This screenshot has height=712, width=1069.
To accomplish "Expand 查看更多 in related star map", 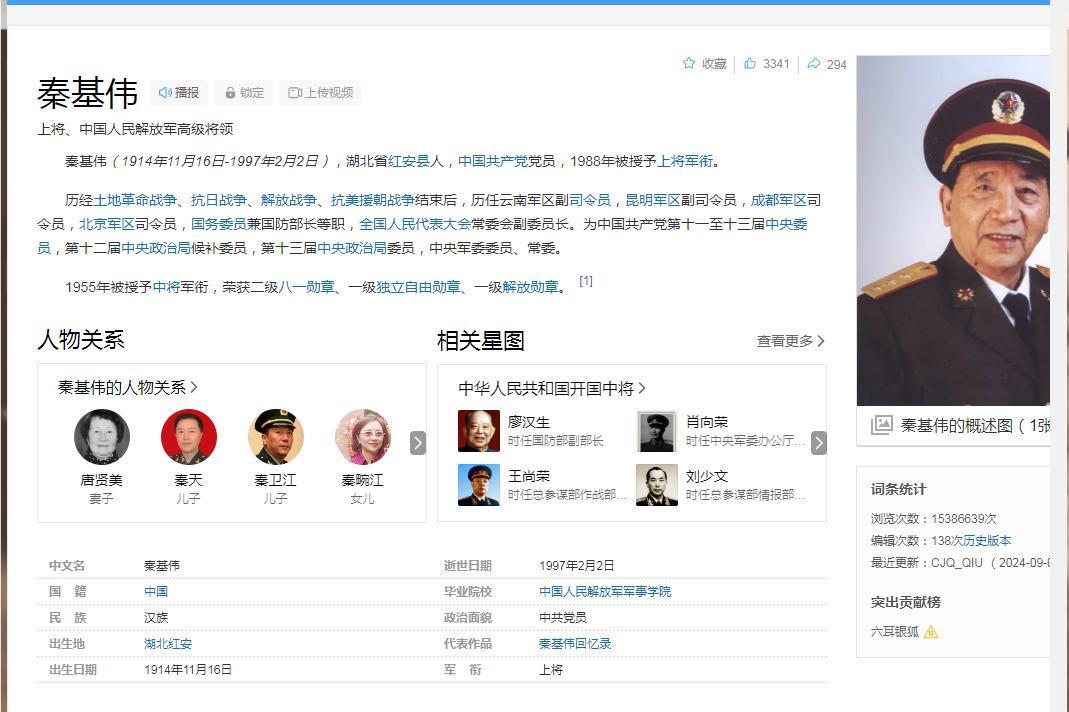I will point(790,341).
